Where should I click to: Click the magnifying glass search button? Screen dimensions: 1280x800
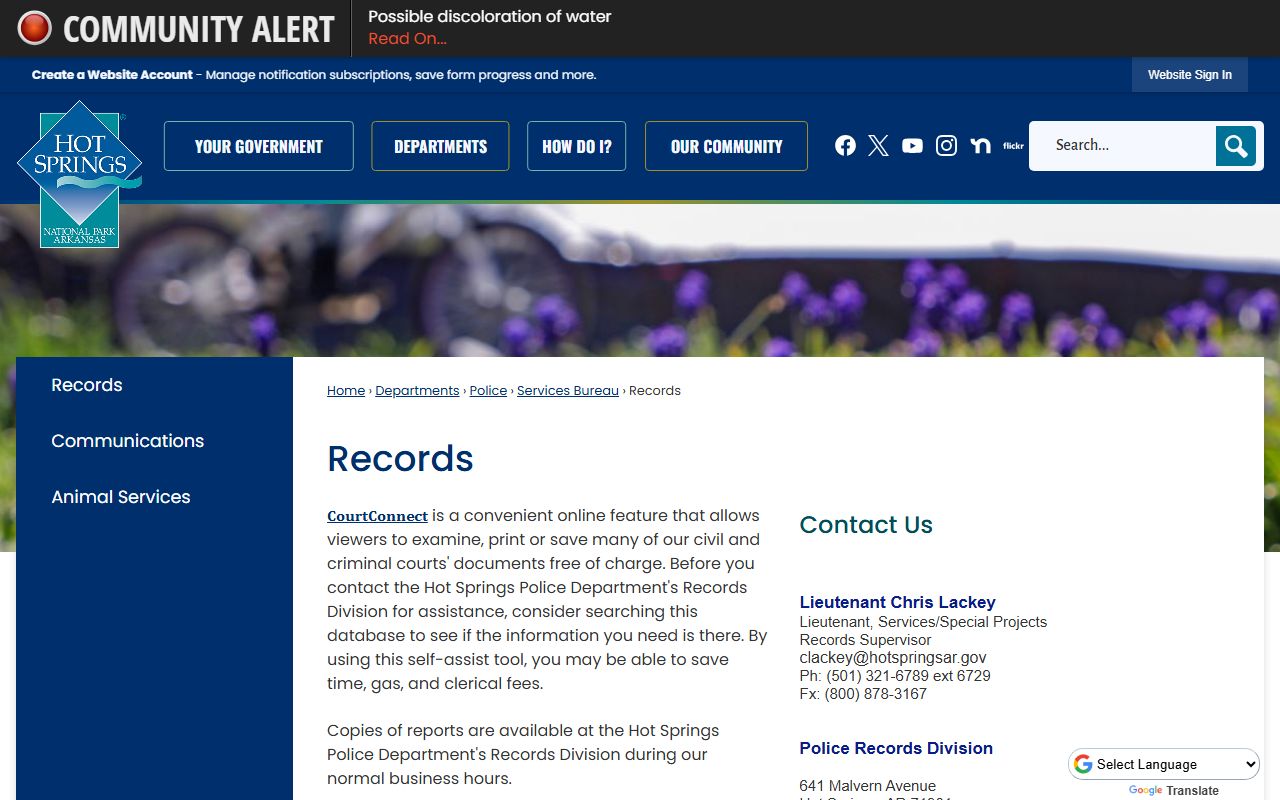[1236, 146]
